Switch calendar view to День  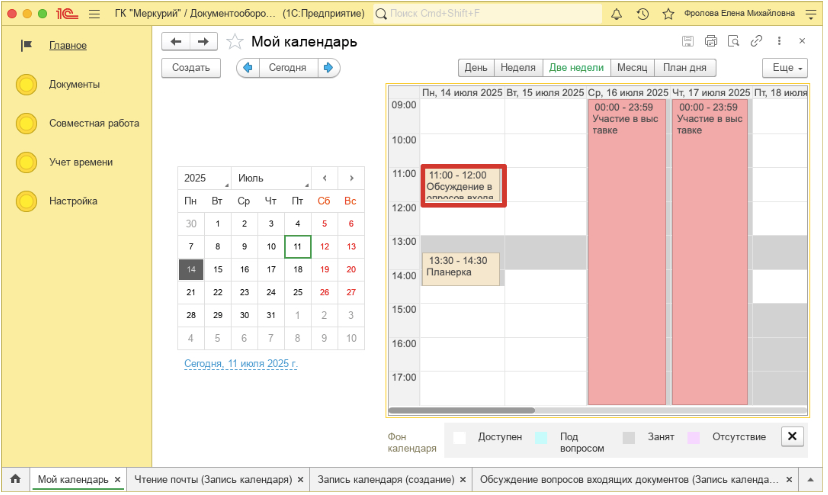[x=476, y=68]
